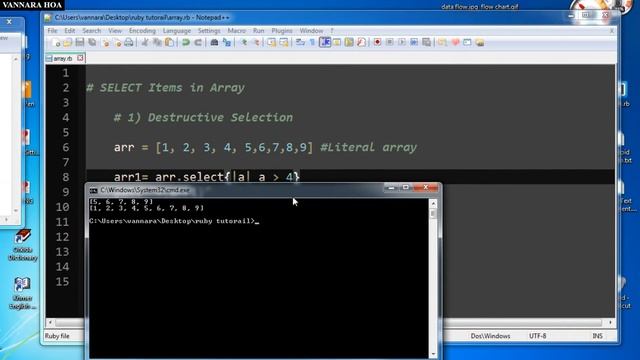The height and width of the screenshot is (360, 640).
Task: Paste clipboard using the toolbar Paste icon
Action: click(169, 42)
